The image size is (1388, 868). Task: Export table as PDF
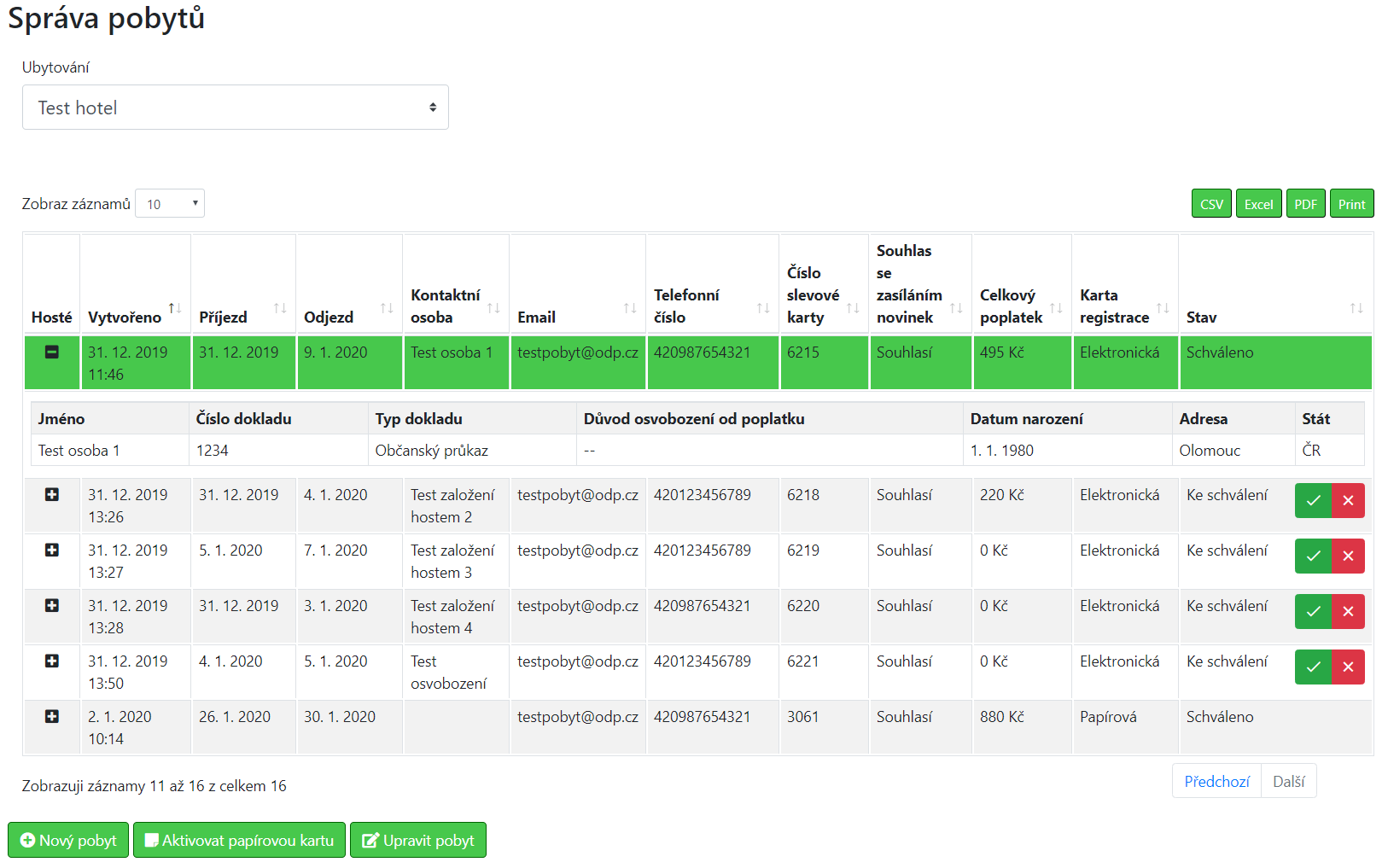pyautogui.click(x=1305, y=203)
